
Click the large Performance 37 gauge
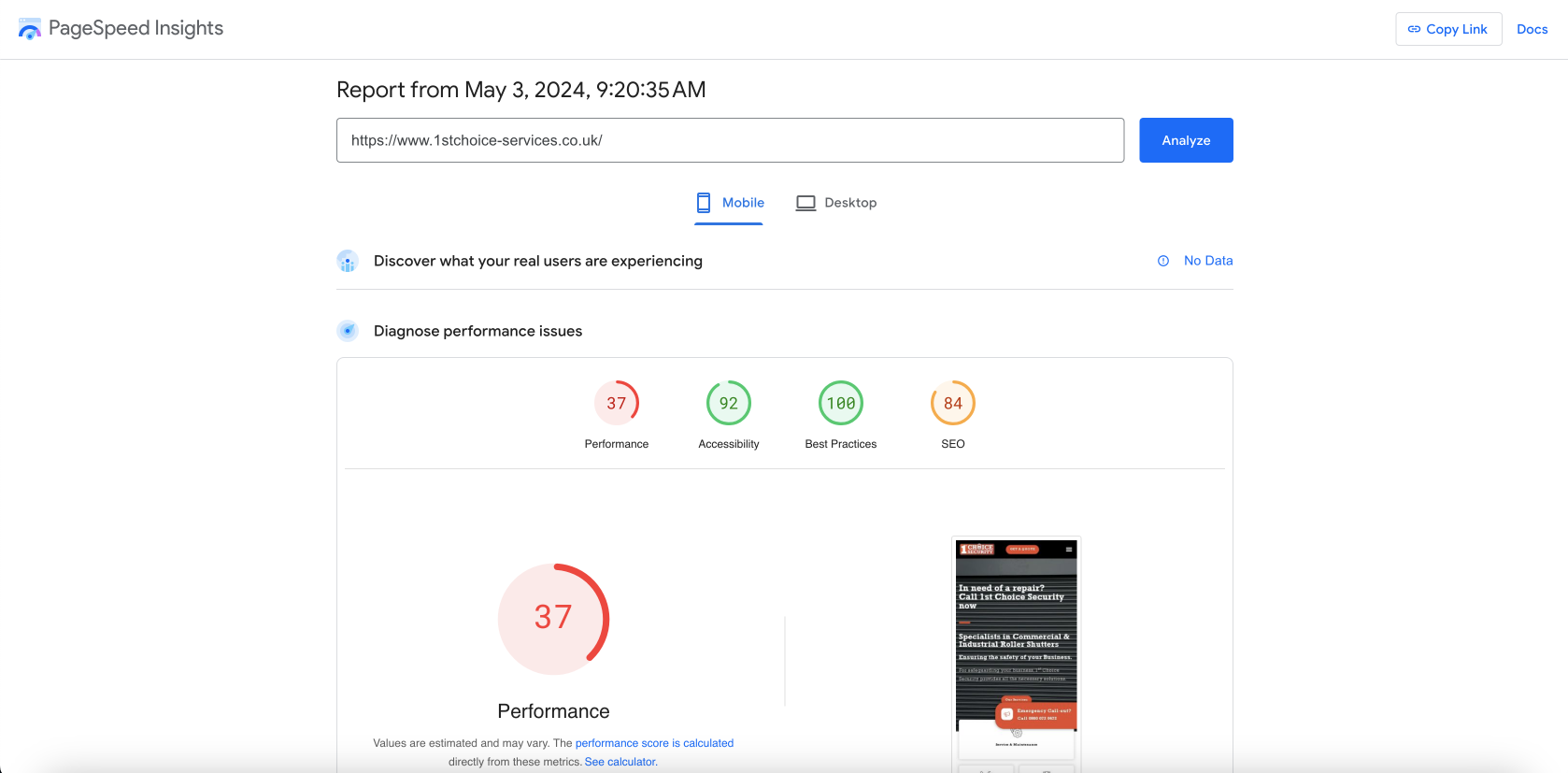[x=553, y=619]
